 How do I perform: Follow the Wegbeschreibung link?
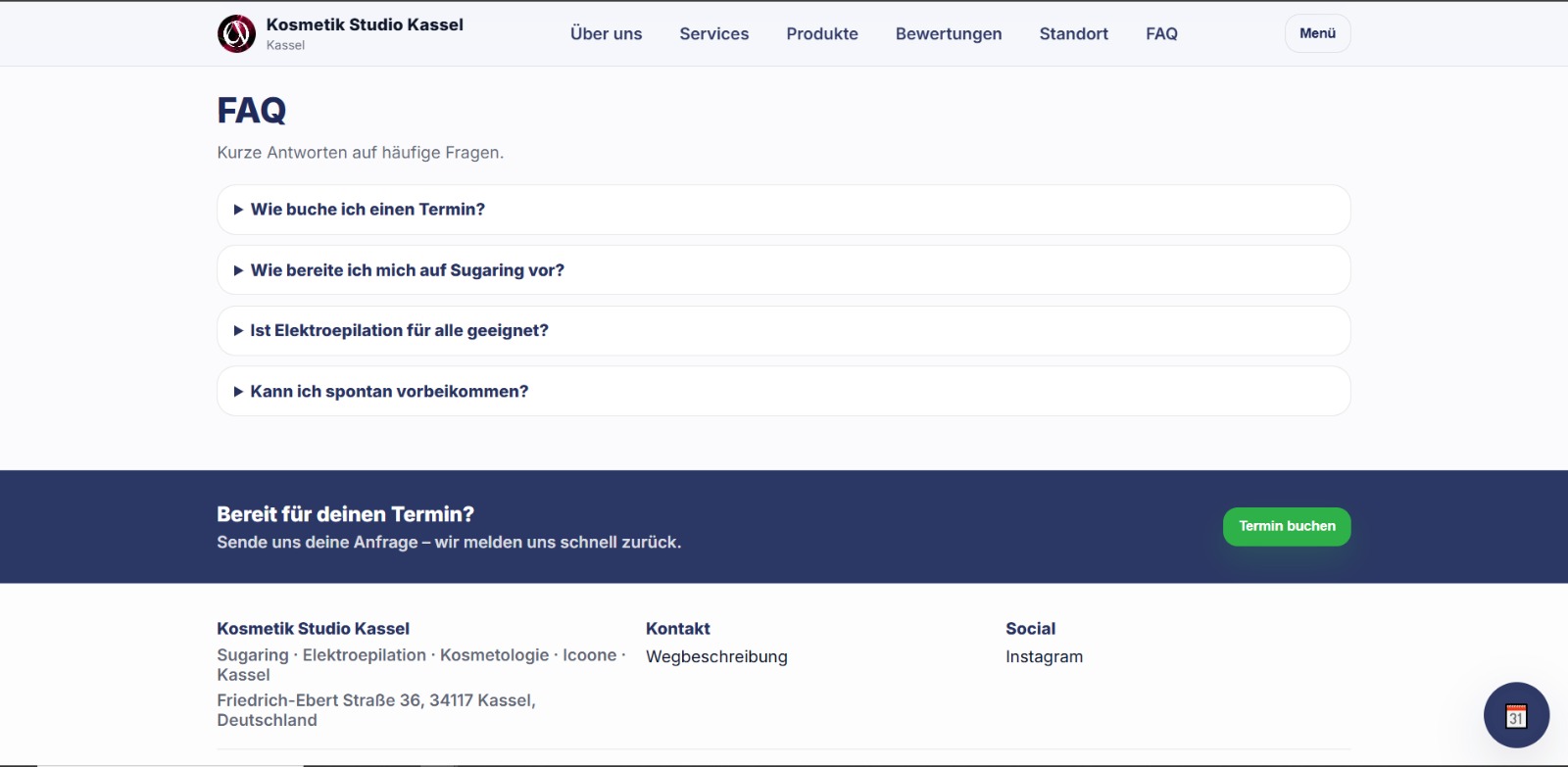[716, 657]
